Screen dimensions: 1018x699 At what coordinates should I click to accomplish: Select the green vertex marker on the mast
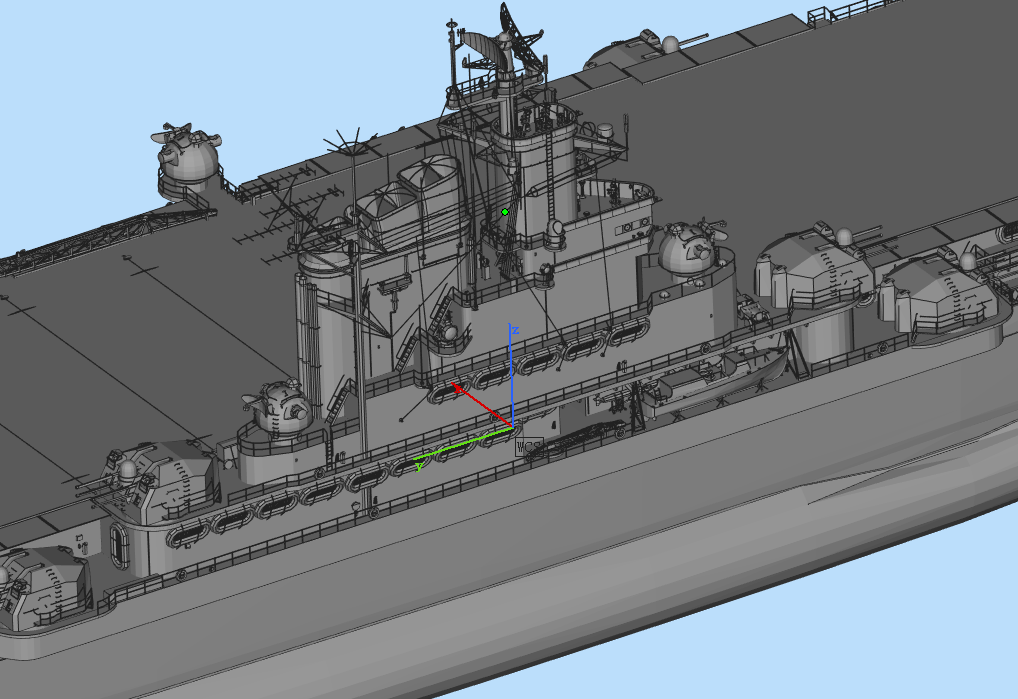point(505,213)
